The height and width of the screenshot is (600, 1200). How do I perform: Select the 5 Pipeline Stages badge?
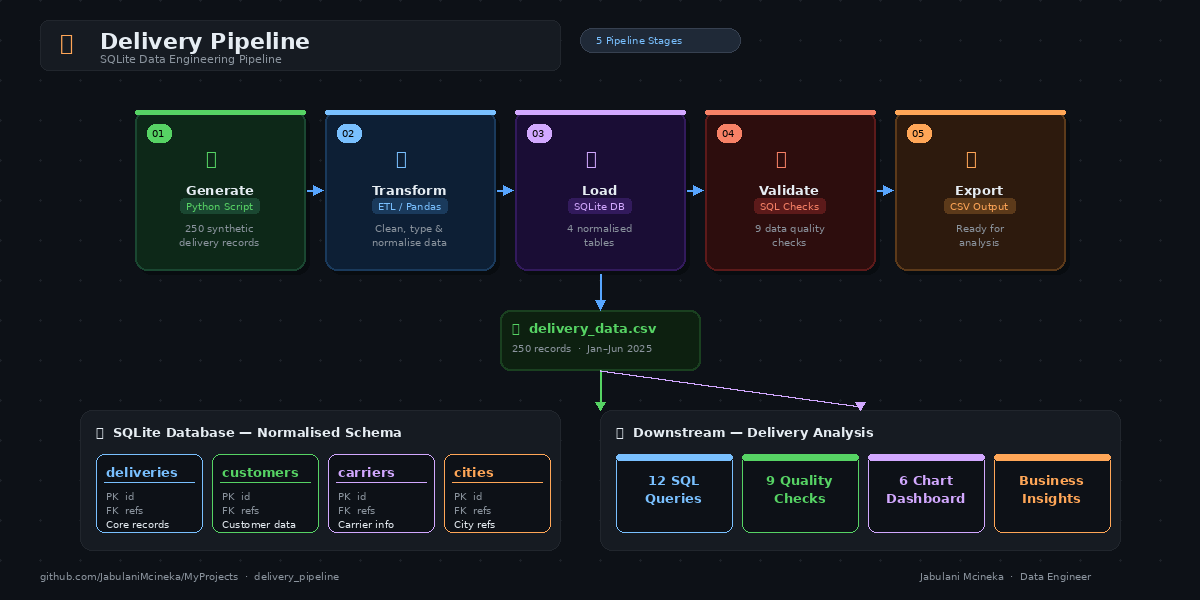[x=660, y=40]
